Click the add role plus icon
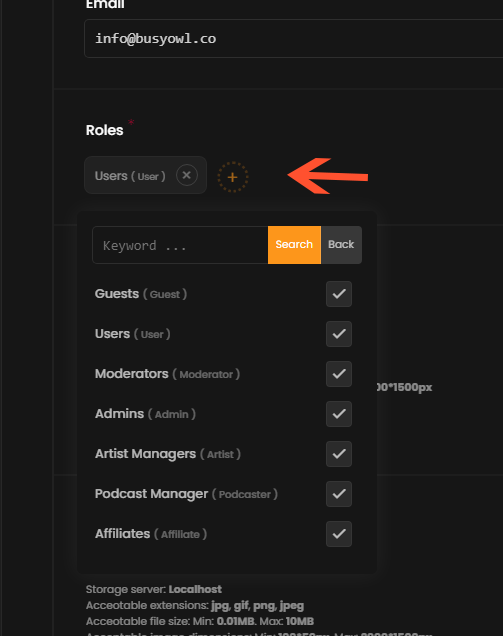The image size is (503, 636). (x=232, y=177)
